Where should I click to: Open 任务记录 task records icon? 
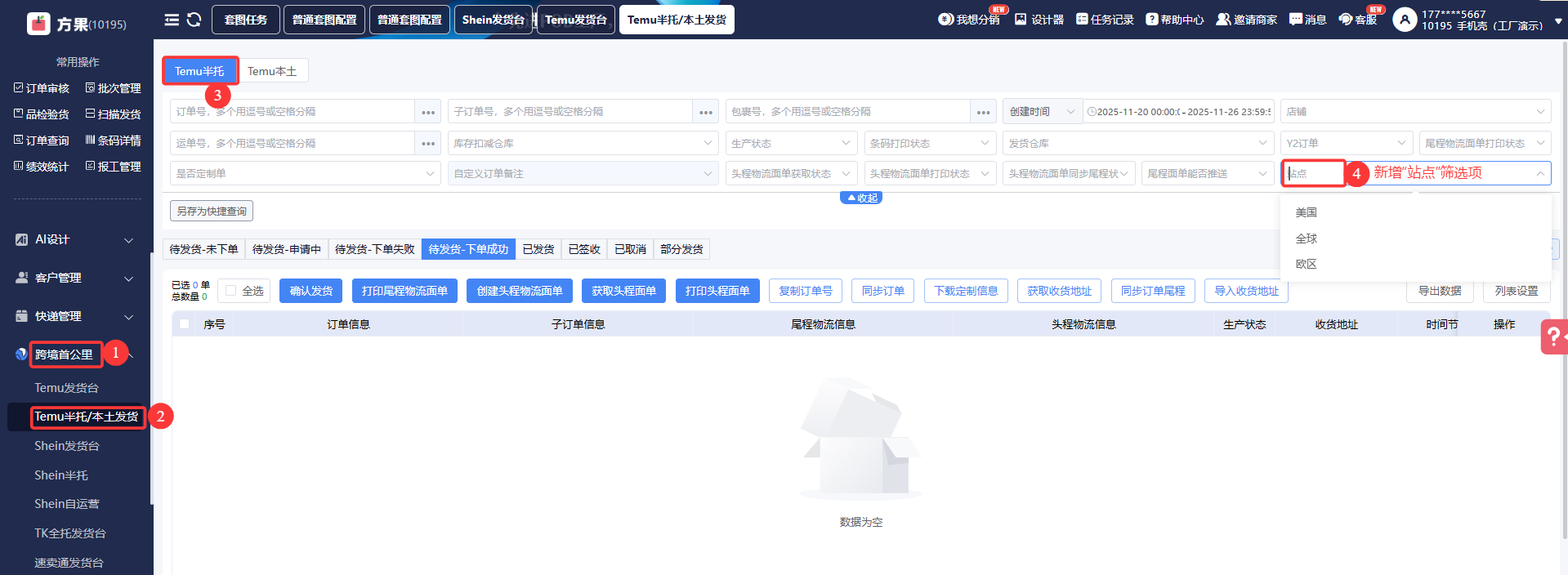pos(1082,20)
